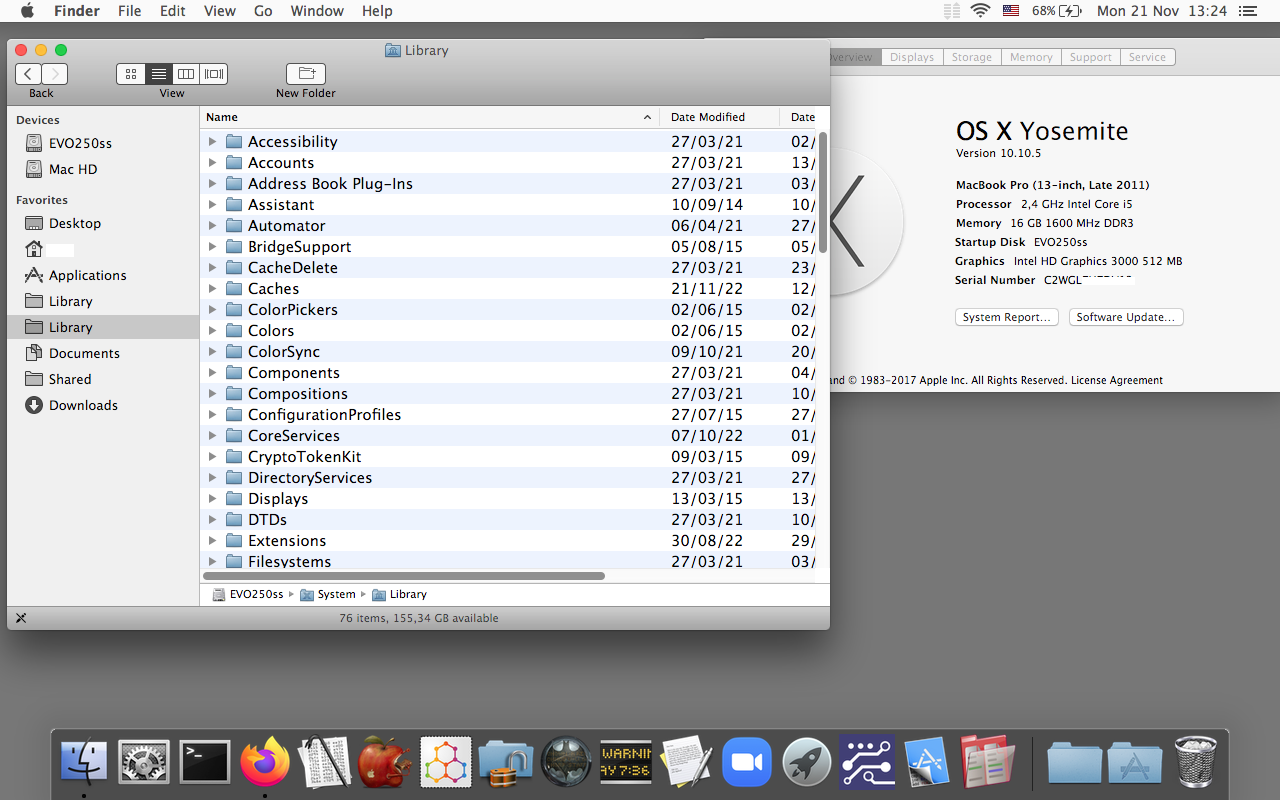The height and width of the screenshot is (800, 1280).
Task: Switch Finder to column view
Action: click(x=186, y=74)
